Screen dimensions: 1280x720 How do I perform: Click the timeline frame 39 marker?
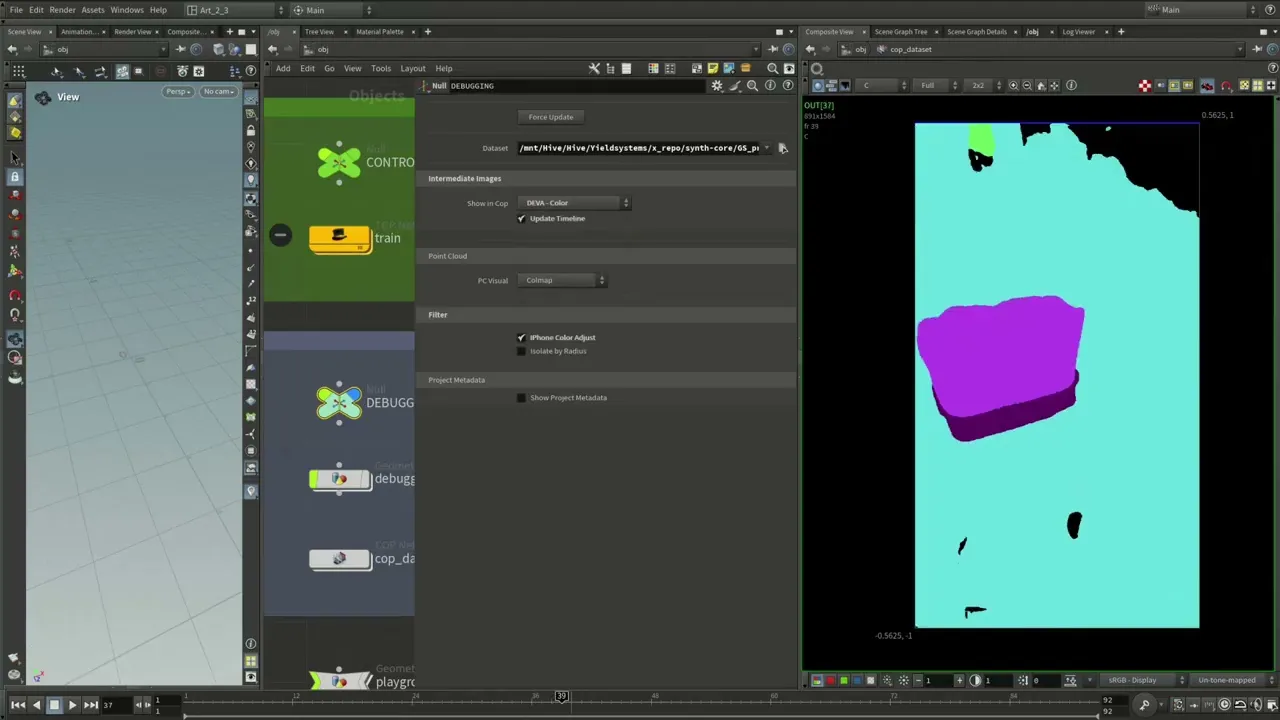pyautogui.click(x=561, y=696)
